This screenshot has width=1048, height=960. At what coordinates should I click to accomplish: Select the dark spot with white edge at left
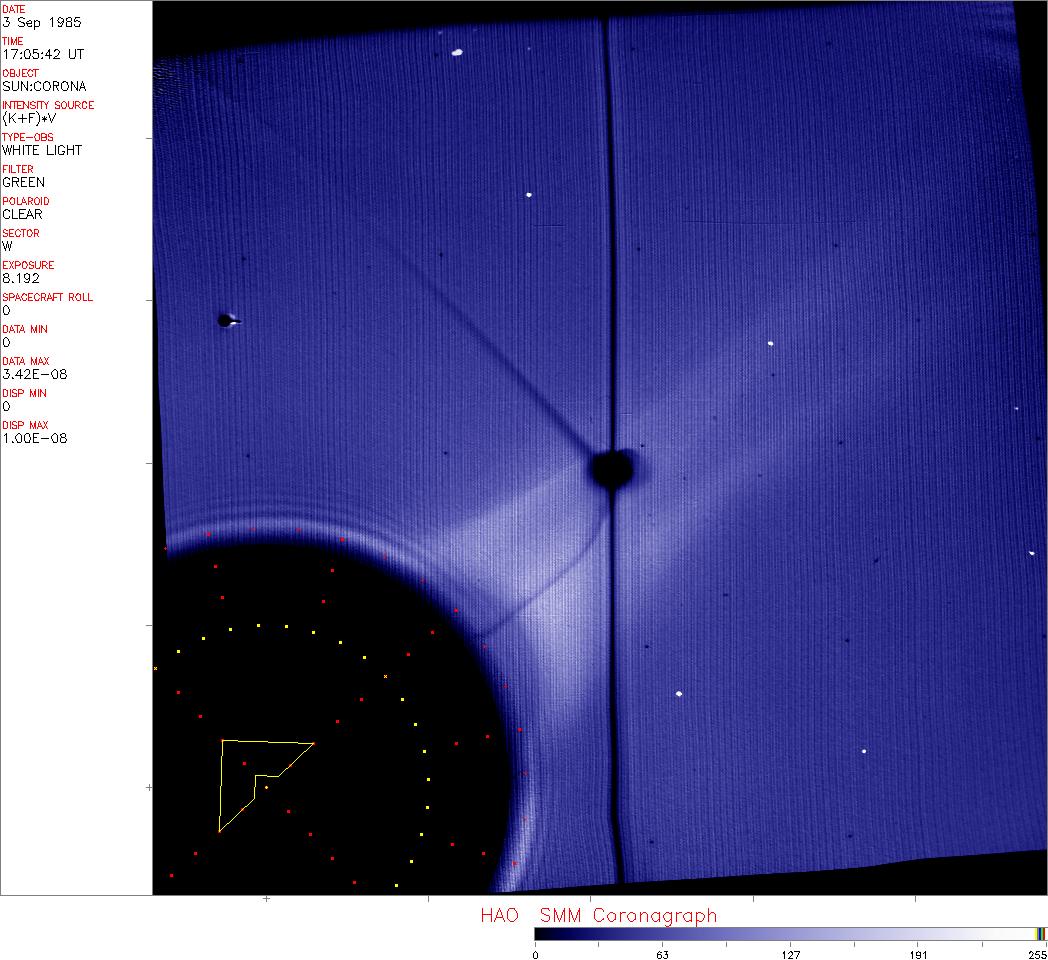pyautogui.click(x=227, y=320)
